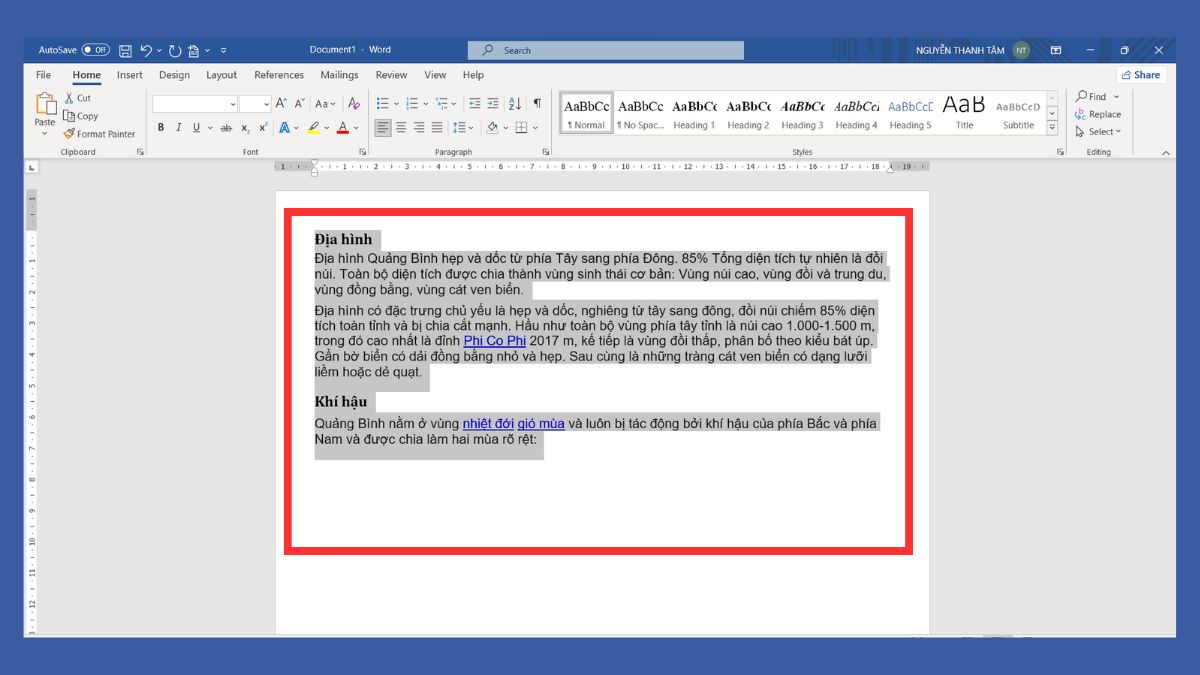Open the File menu
The image size is (1200, 675).
[43, 75]
